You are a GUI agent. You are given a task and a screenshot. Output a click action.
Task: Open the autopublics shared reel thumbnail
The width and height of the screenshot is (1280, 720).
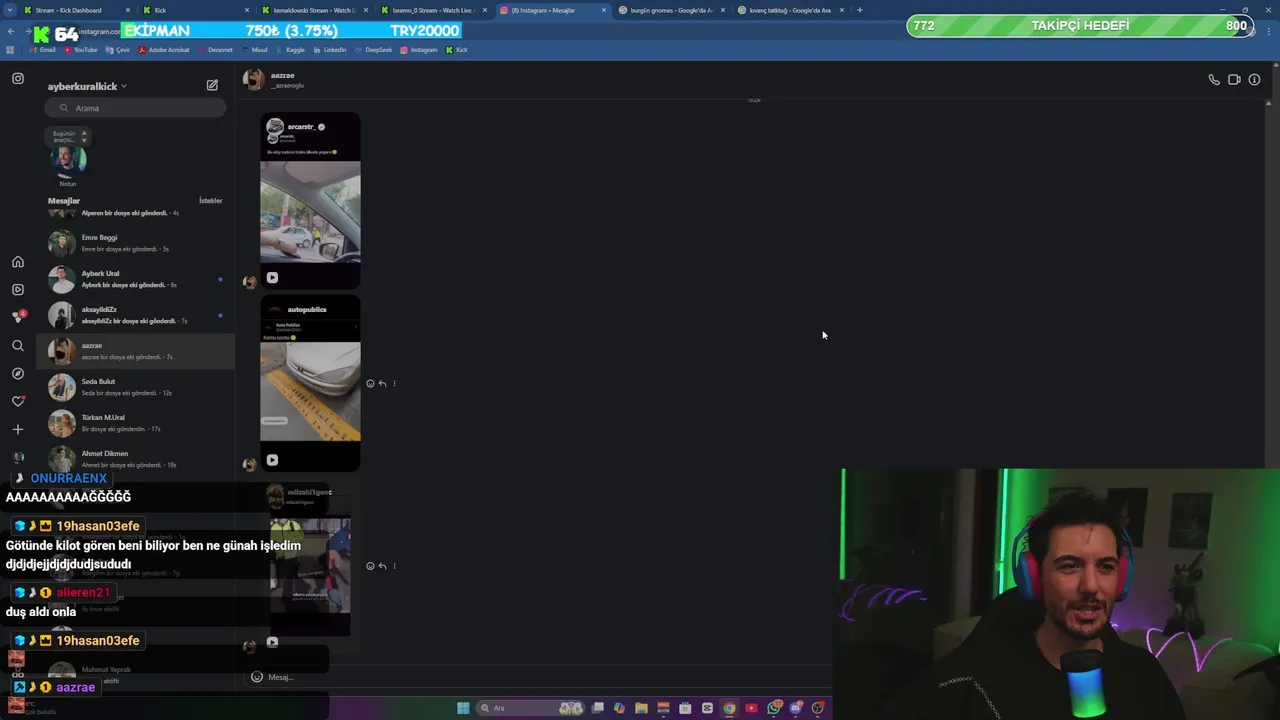(310, 383)
